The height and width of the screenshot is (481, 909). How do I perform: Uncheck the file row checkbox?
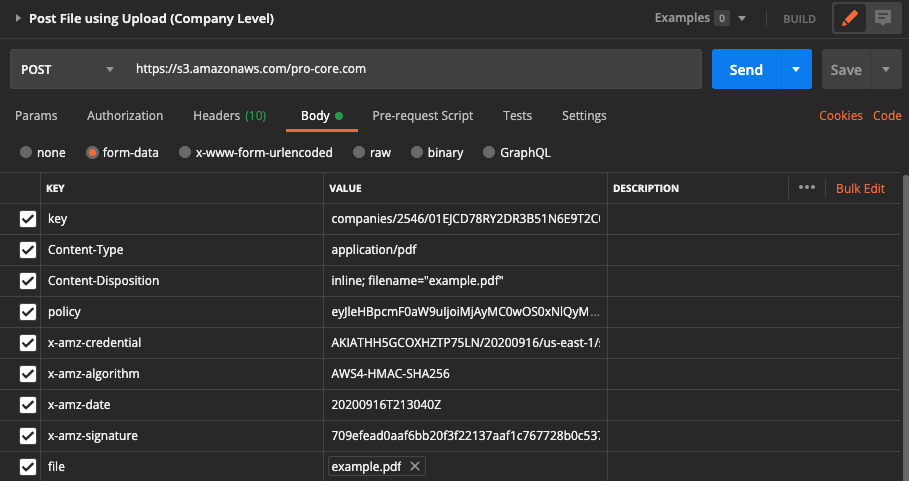(28, 467)
